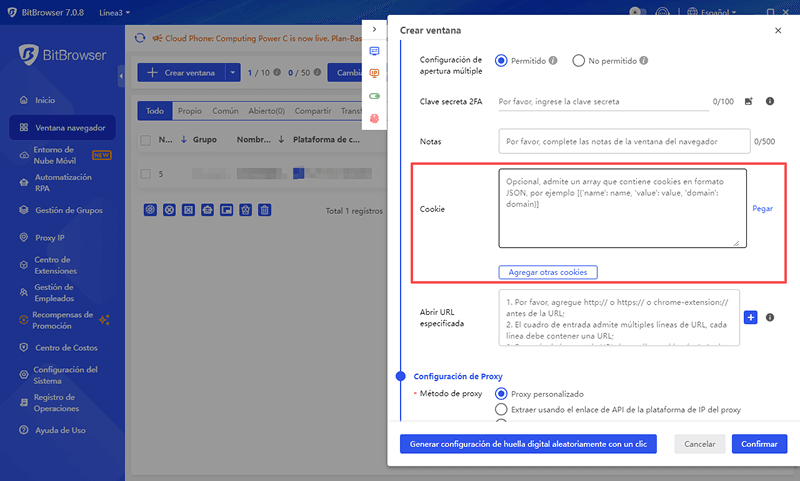Click the robot batch action icon
Screen dimensions: 800x481
pyautogui.click(x=207, y=210)
